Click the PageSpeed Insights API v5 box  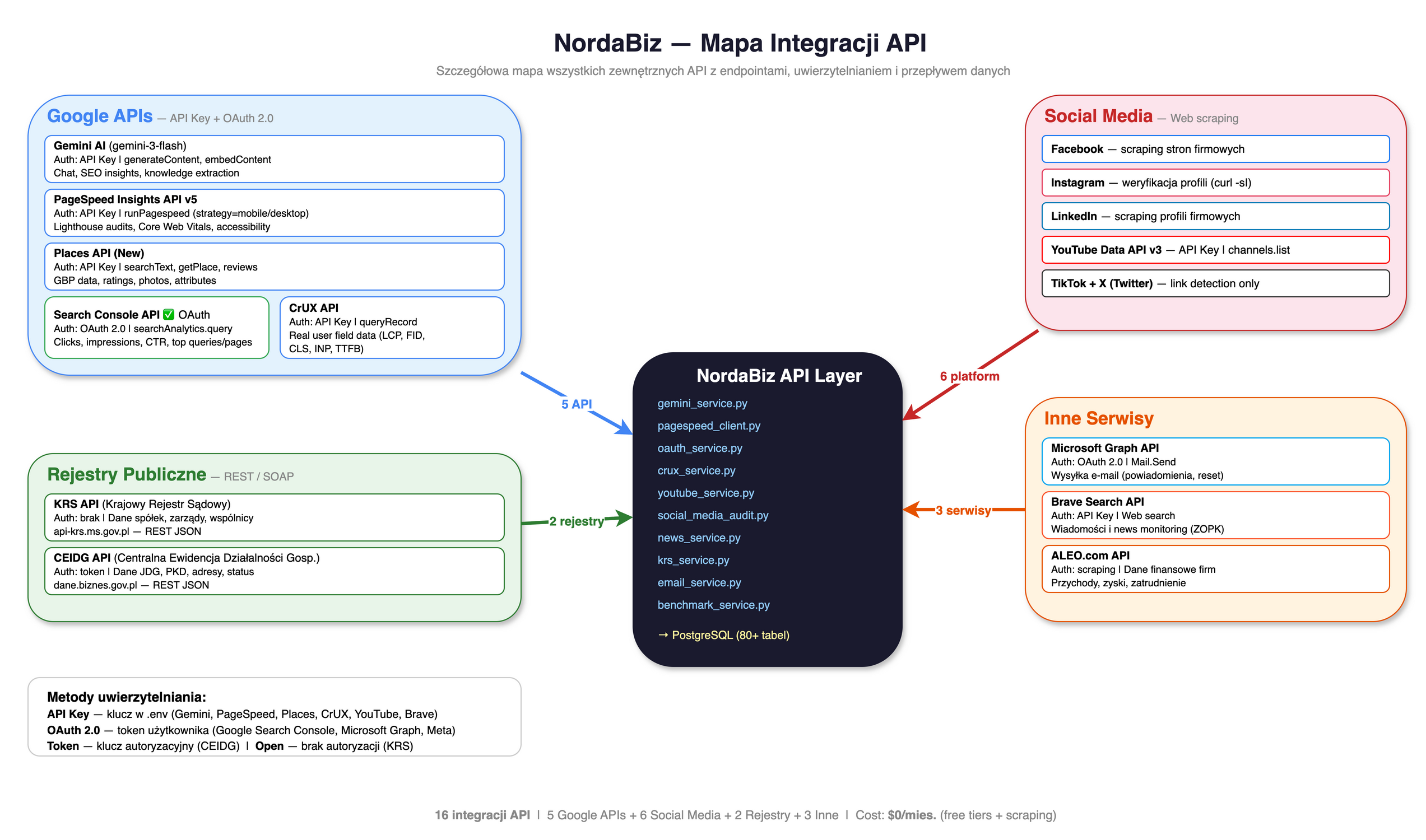pos(274,213)
